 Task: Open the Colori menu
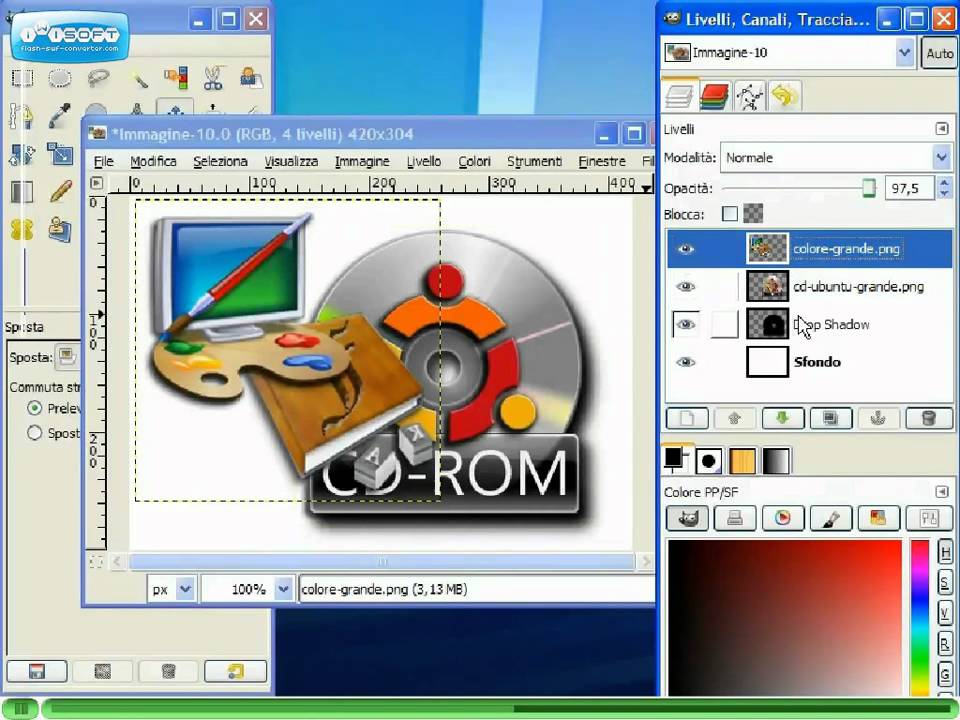click(x=474, y=162)
